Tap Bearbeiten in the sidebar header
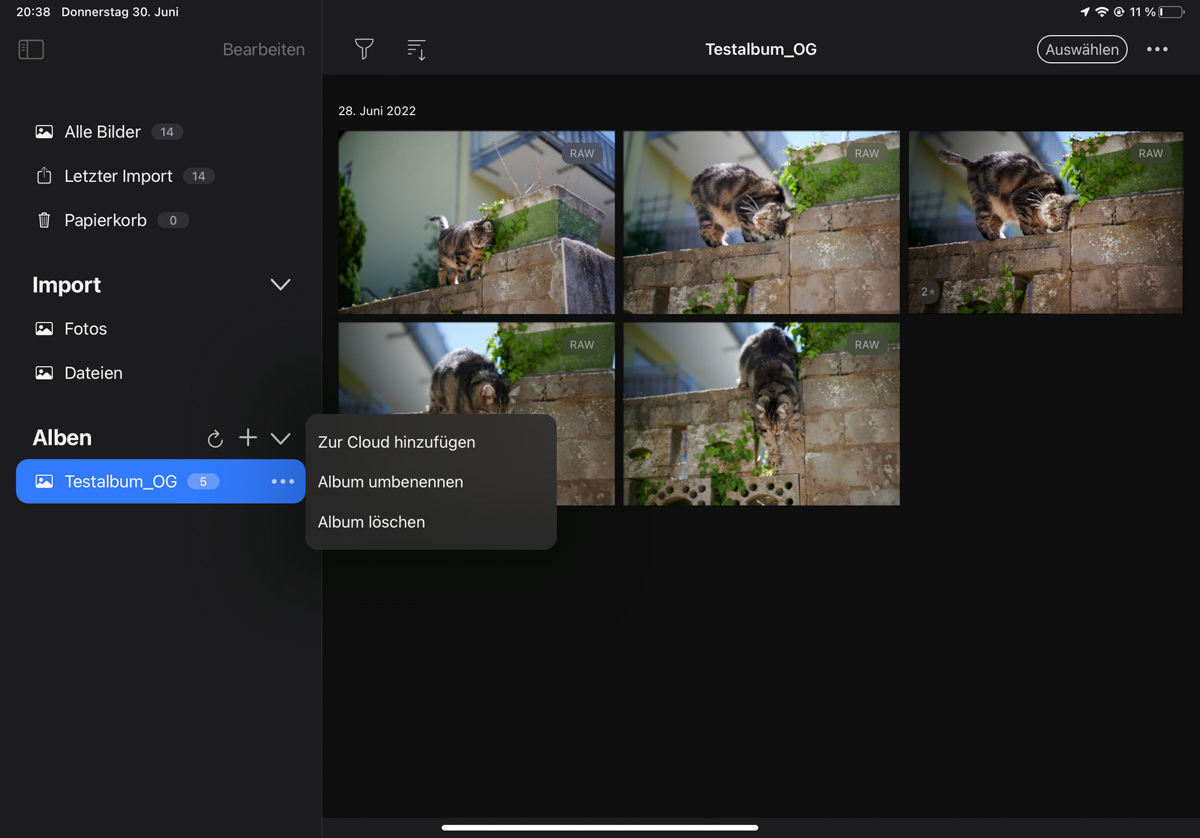 tap(263, 49)
